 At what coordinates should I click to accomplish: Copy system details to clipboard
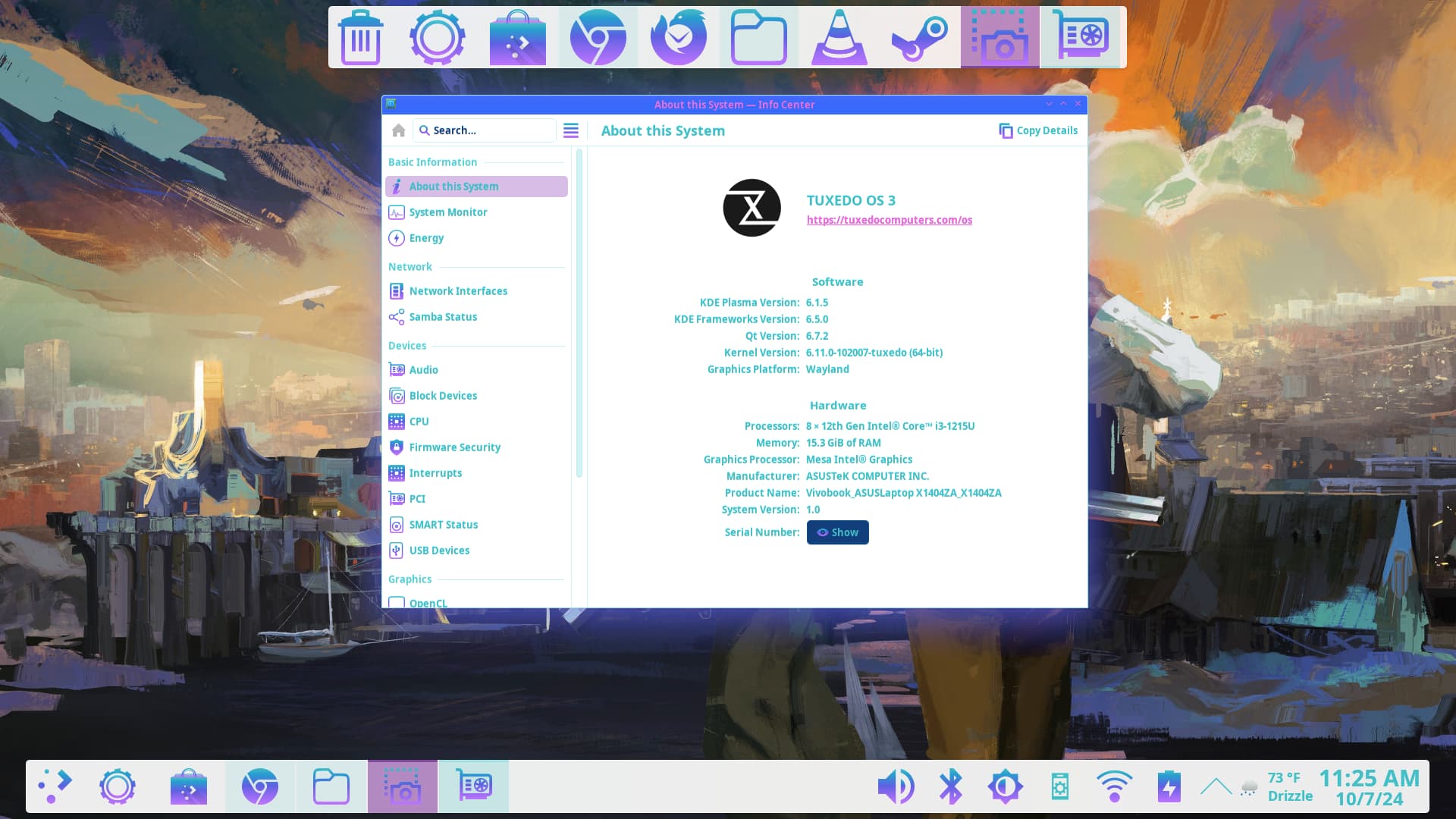click(x=1038, y=130)
